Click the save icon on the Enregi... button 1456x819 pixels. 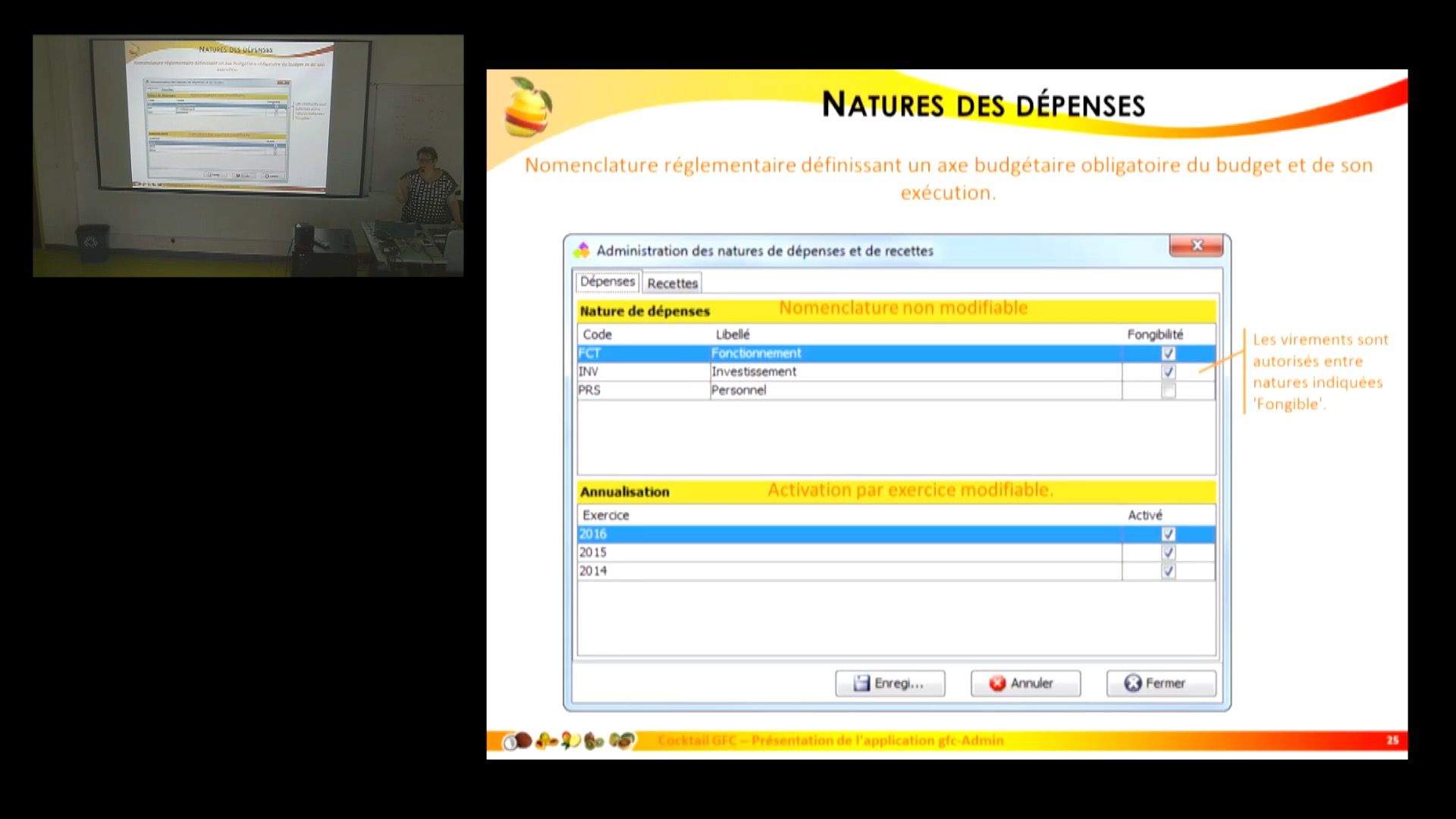(862, 682)
